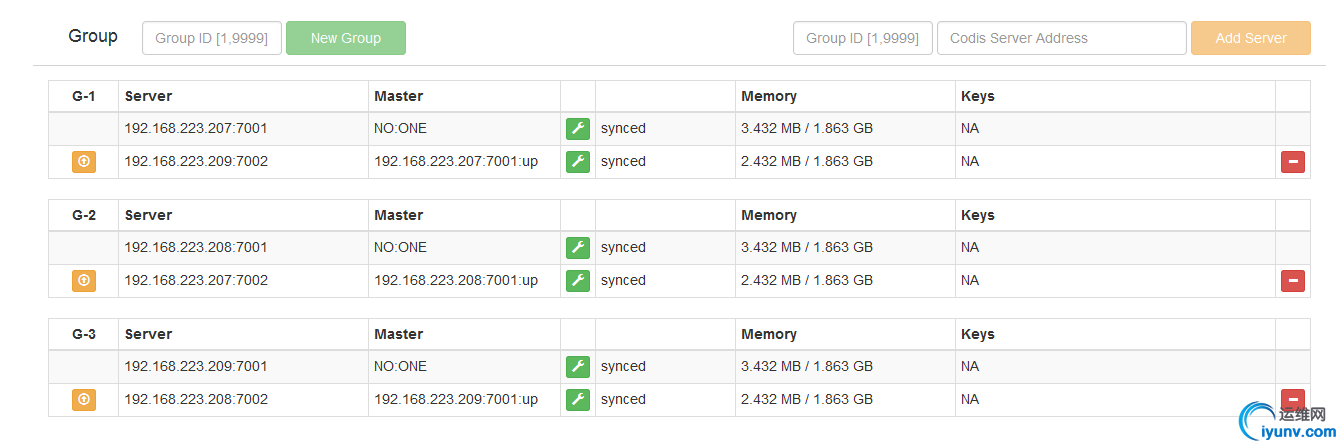Select the G-1 group header cell
The width and height of the screenshot is (1342, 448).
pyautogui.click(x=84, y=96)
